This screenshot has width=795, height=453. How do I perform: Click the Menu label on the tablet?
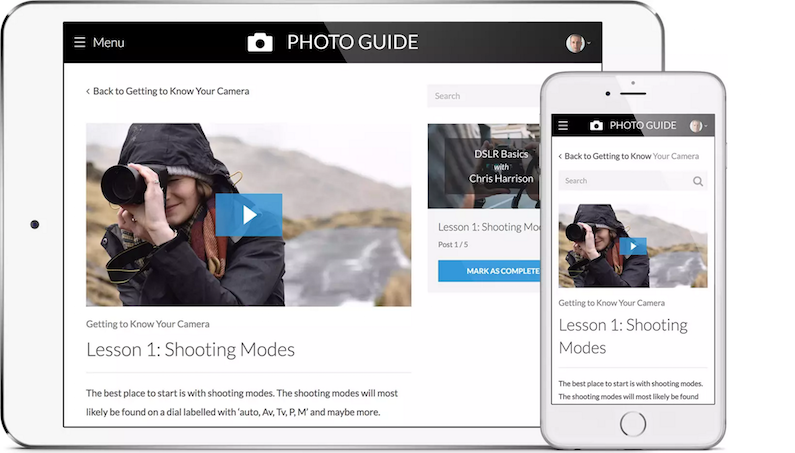109,43
